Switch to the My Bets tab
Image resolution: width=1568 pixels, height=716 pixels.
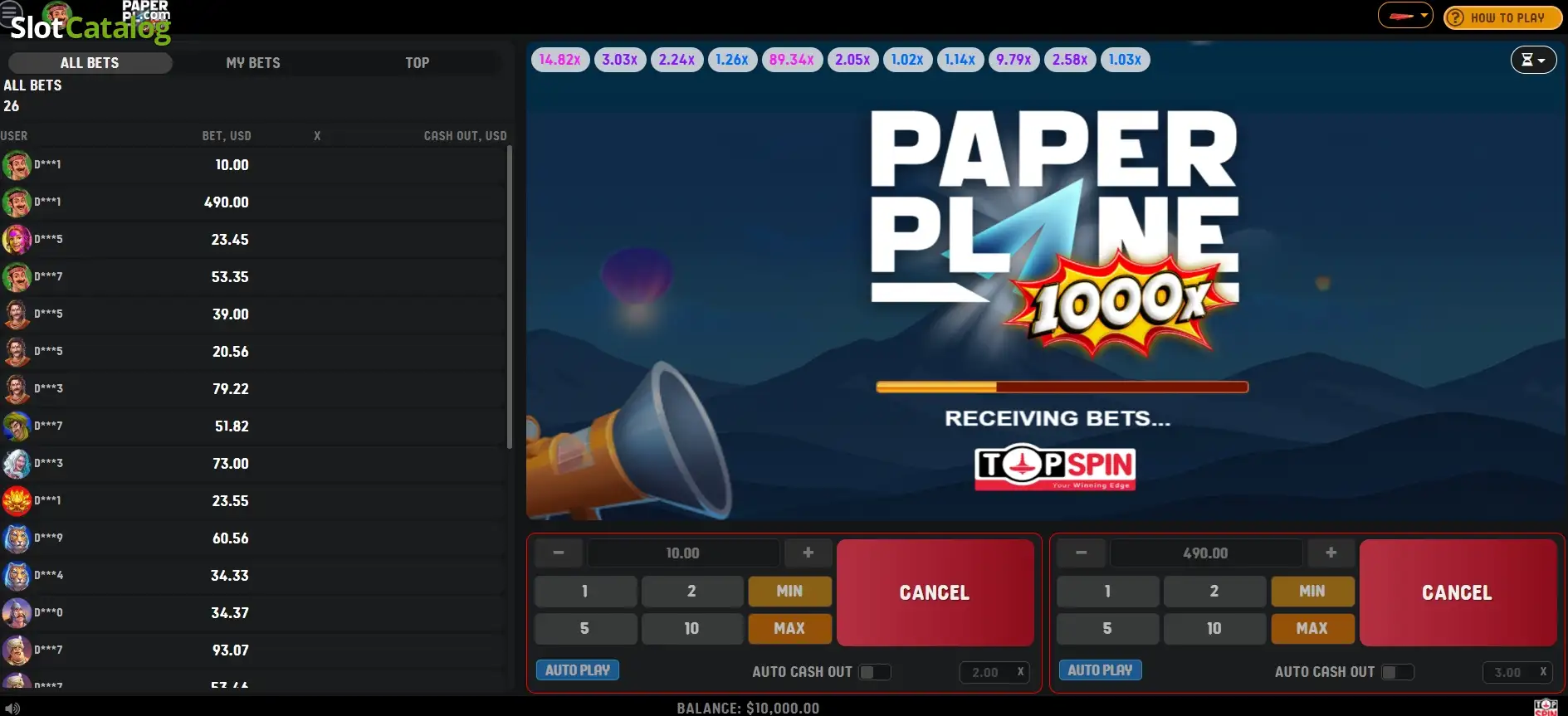(253, 63)
